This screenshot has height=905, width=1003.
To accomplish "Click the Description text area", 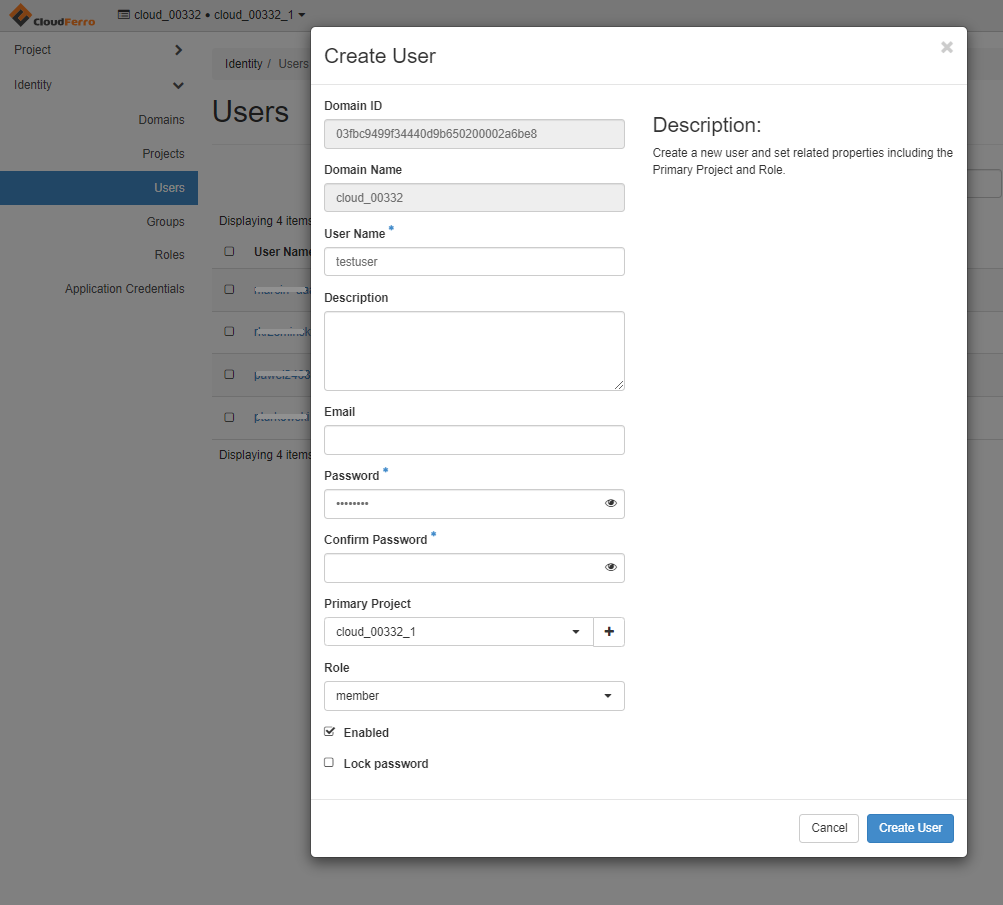I will pyautogui.click(x=474, y=350).
